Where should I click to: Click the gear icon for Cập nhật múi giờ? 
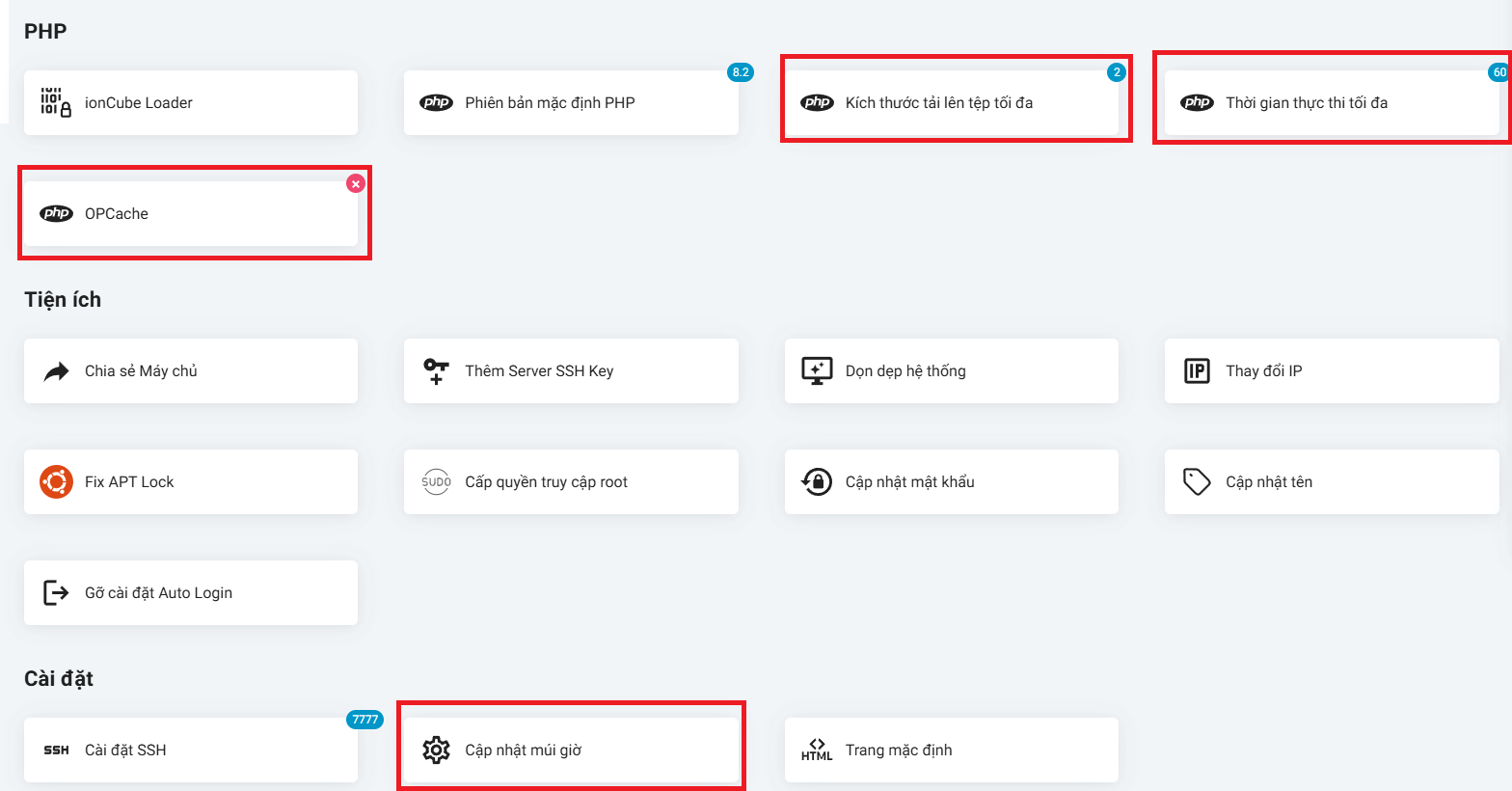point(436,750)
